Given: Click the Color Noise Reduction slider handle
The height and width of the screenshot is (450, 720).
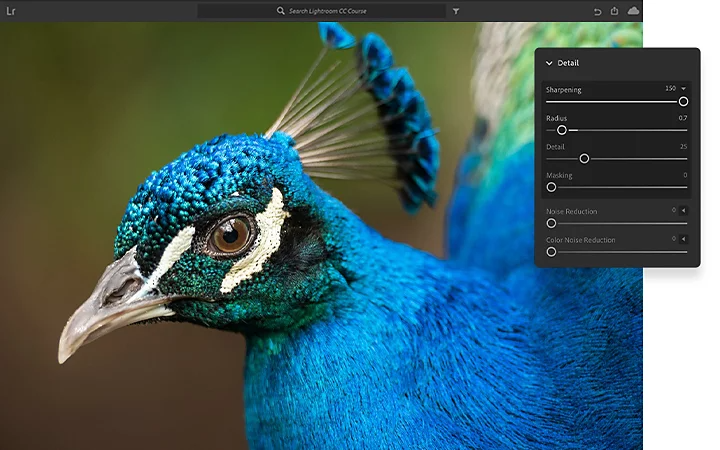Looking at the screenshot, I should click(x=551, y=252).
